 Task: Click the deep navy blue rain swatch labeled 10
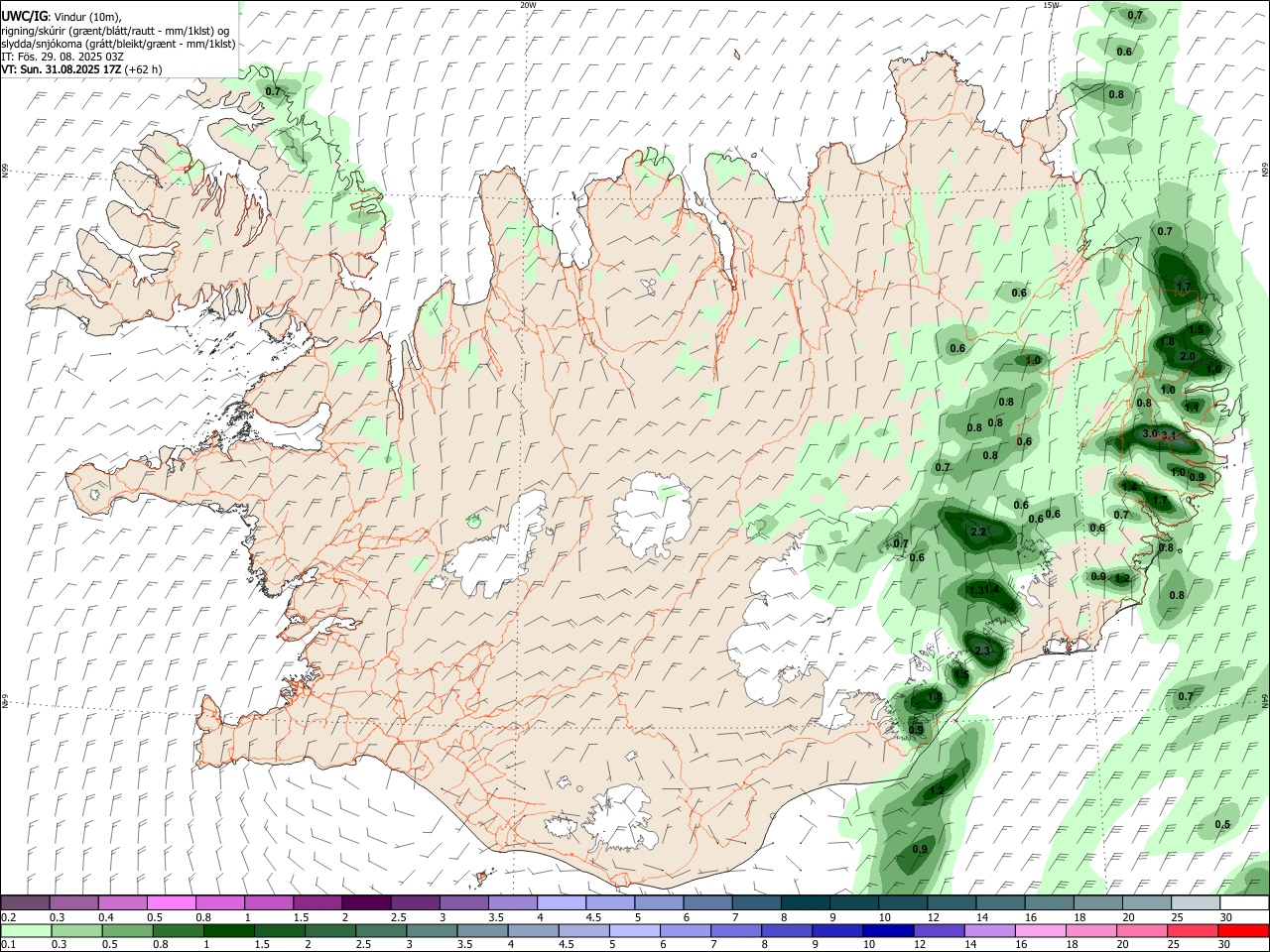tap(886, 931)
